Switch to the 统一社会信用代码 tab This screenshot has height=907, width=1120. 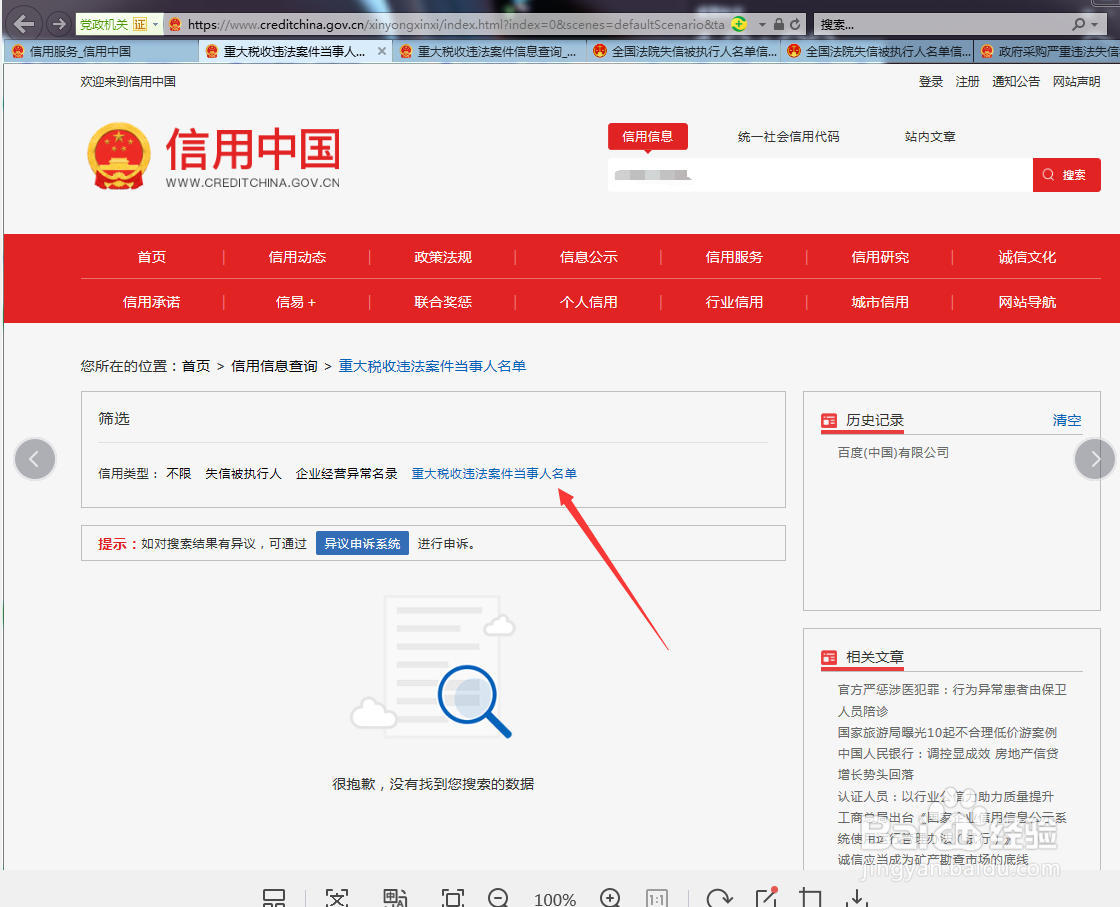[x=790, y=136]
